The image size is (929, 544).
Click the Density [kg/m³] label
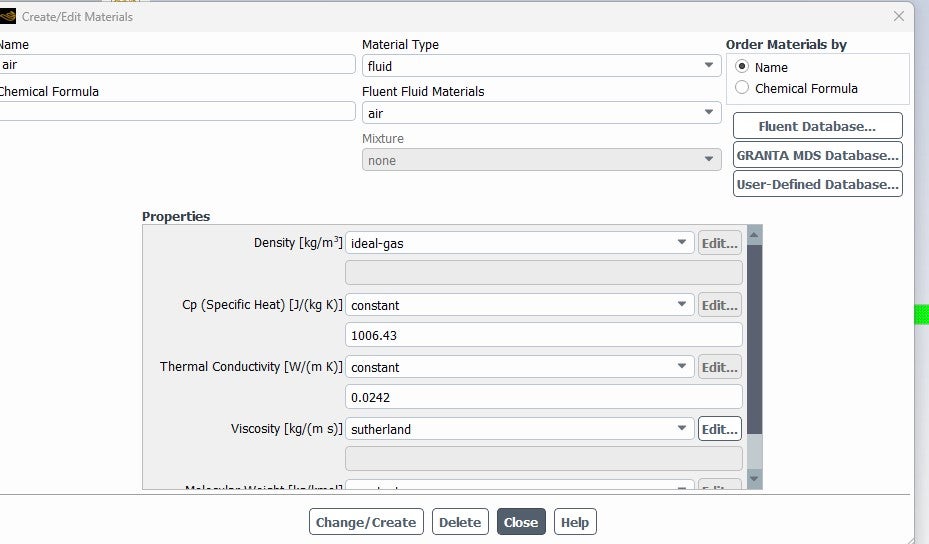pos(298,242)
